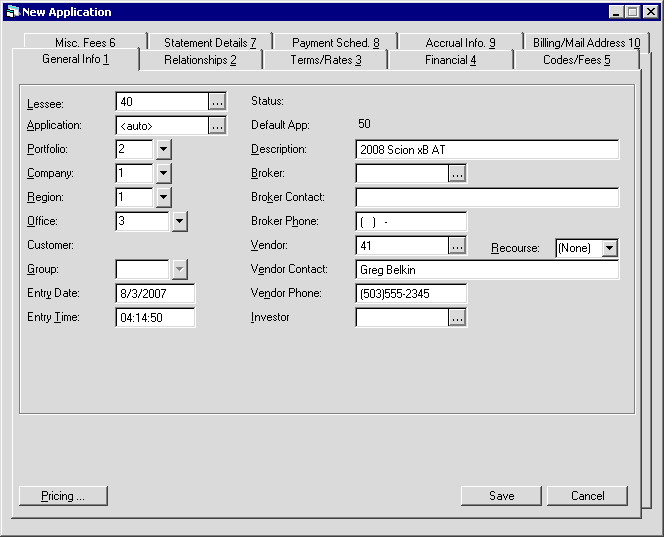
Task: Switch to the Relationships 2 tab
Action: click(200, 60)
